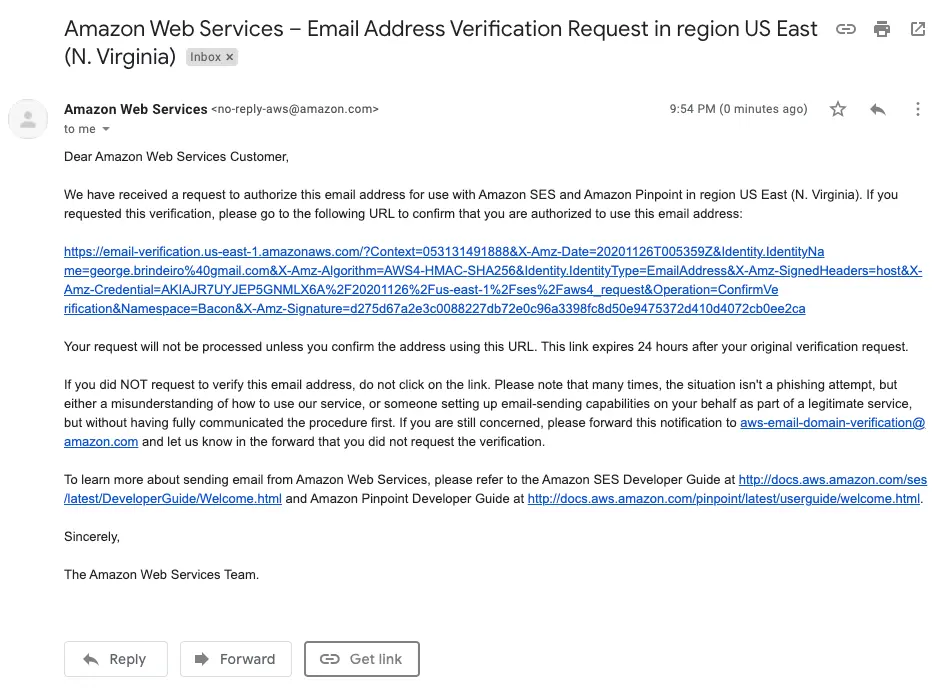Open the Amazon SES Developer Guide link
Screen dimensions: 944x700
click(x=833, y=479)
